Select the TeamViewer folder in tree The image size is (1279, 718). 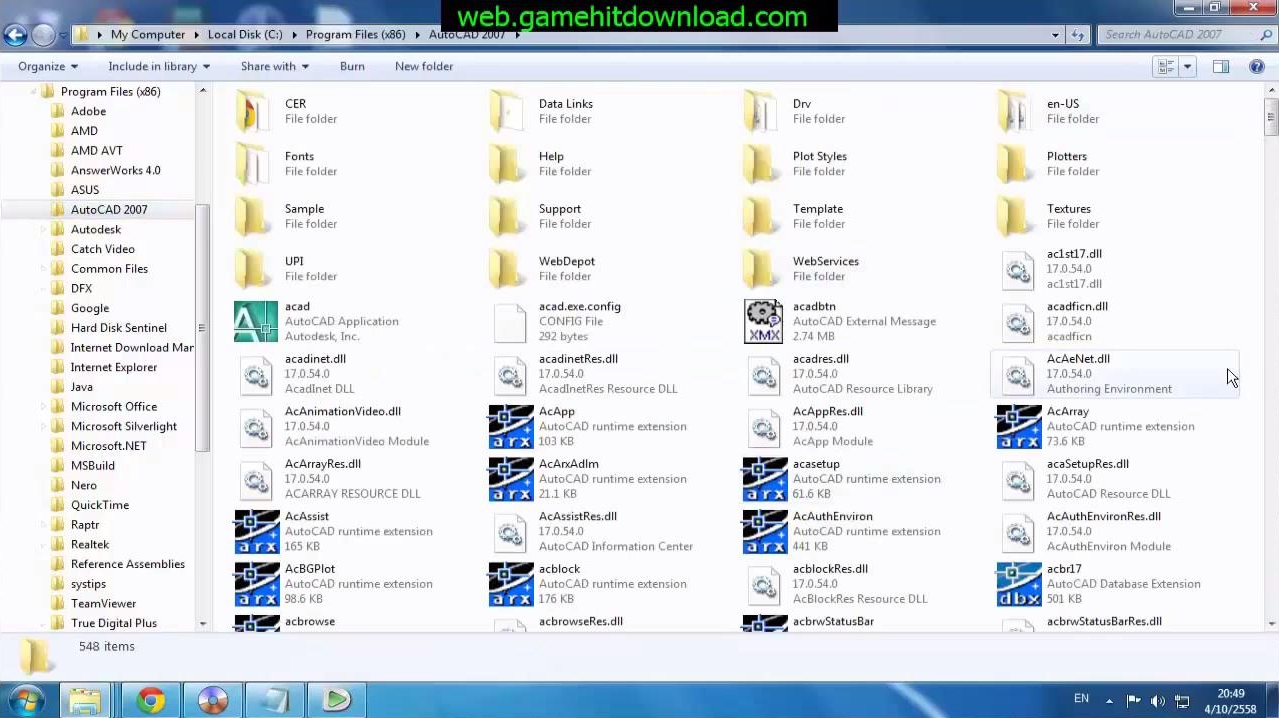[103, 603]
